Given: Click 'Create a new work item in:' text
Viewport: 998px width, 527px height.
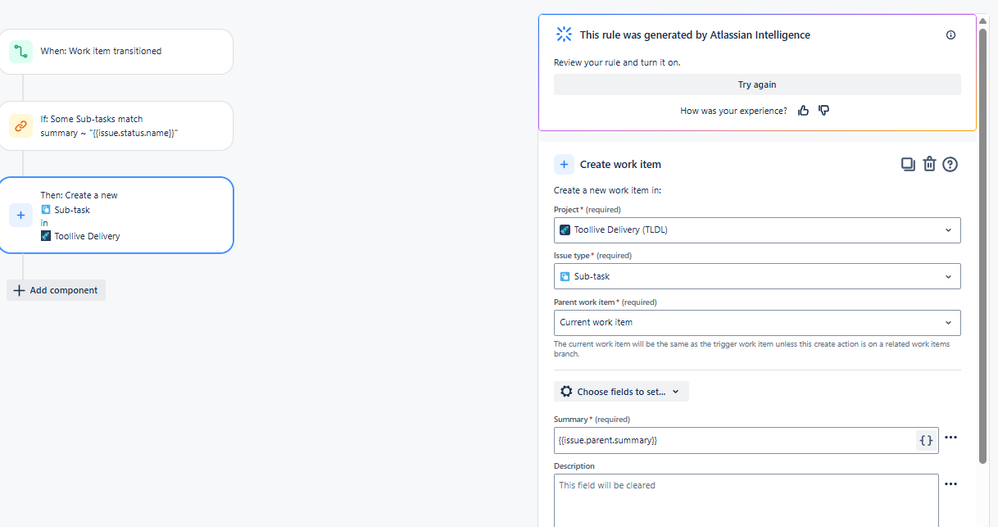Looking at the screenshot, I should [x=607, y=190].
